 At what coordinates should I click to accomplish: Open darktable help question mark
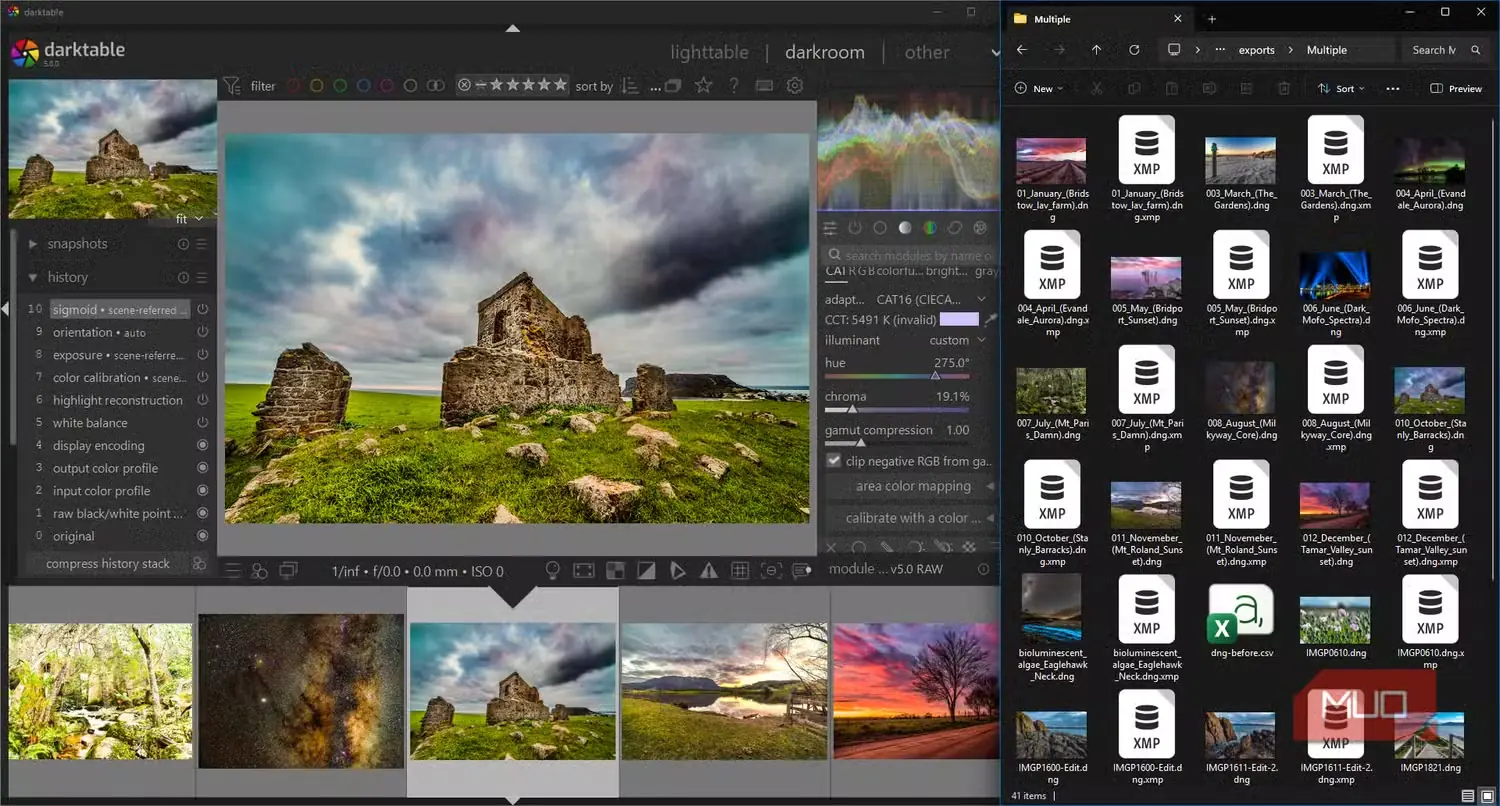pyautogui.click(x=734, y=86)
